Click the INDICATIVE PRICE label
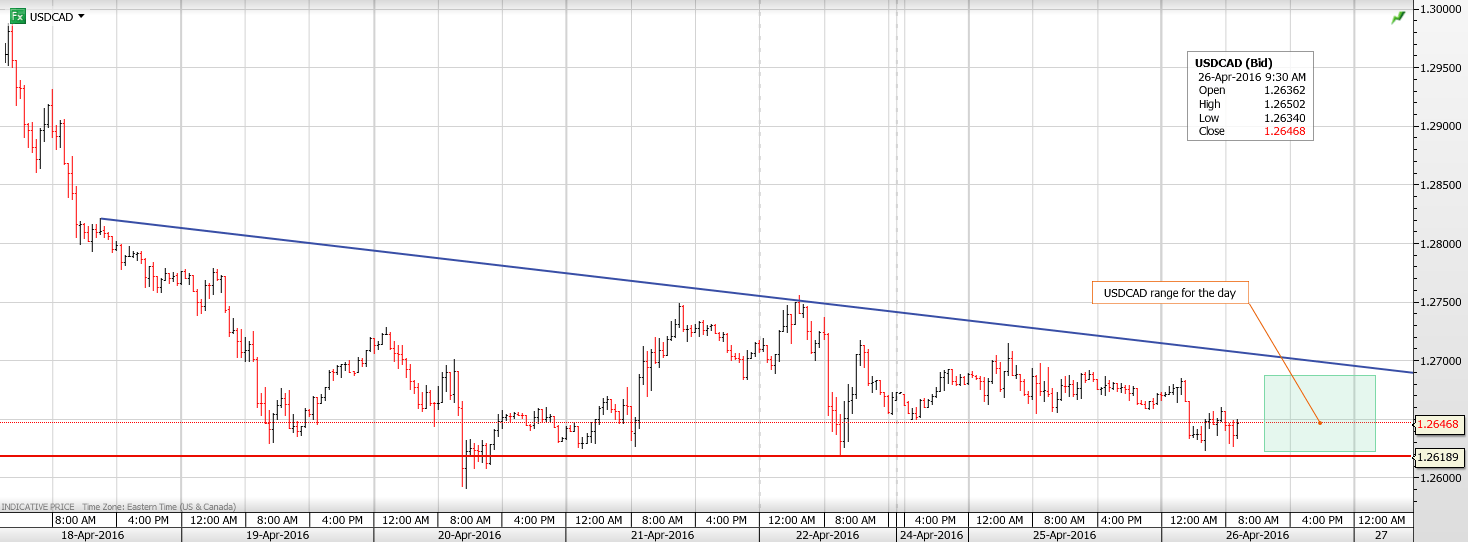Image resolution: width=1468 pixels, height=542 pixels. [39, 507]
